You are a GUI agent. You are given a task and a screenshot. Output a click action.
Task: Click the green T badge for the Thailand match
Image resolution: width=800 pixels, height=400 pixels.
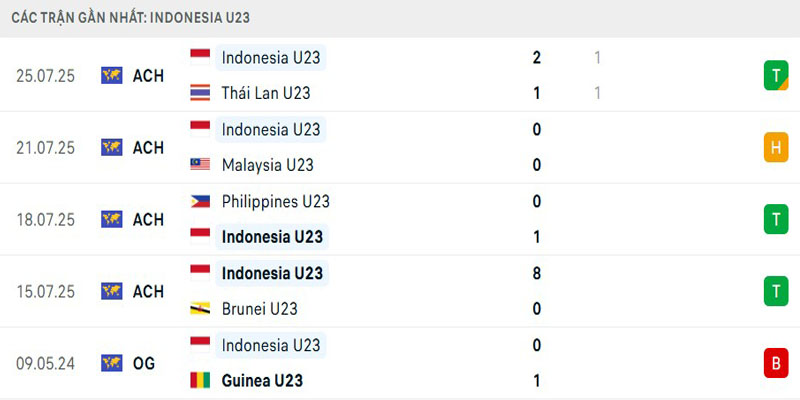pyautogui.click(x=775, y=75)
